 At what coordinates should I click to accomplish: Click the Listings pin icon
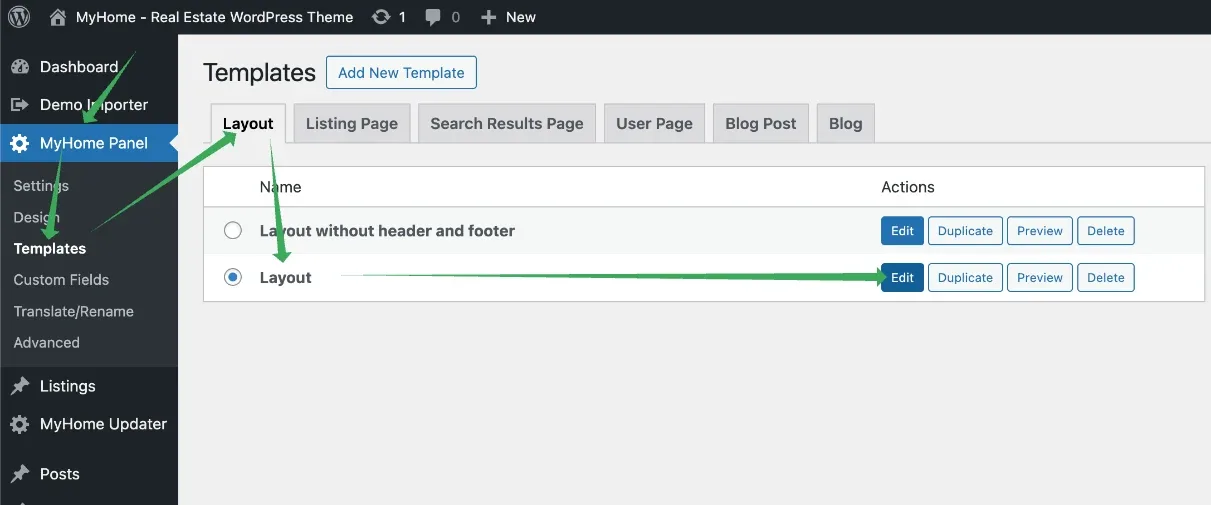pyautogui.click(x=19, y=386)
